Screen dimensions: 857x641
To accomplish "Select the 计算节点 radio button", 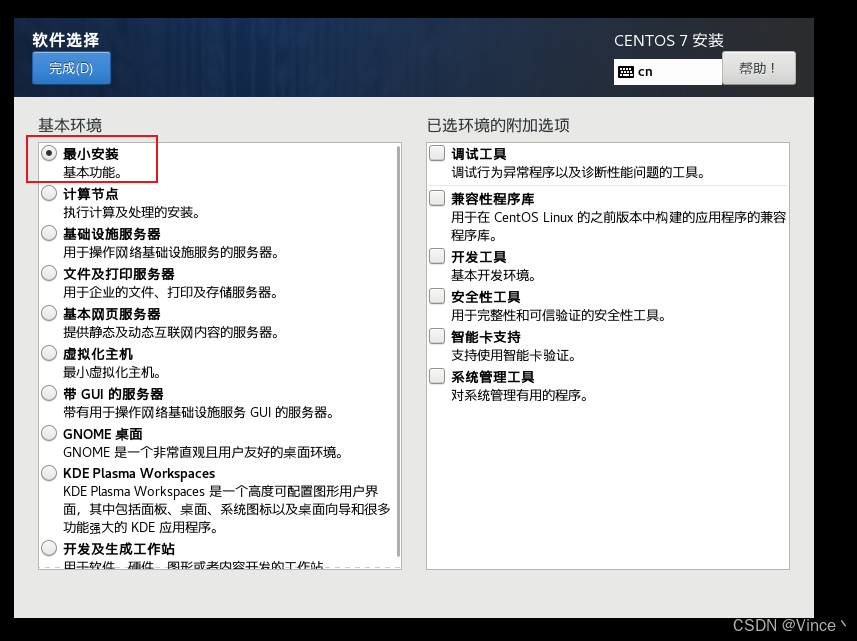I will [x=49, y=193].
